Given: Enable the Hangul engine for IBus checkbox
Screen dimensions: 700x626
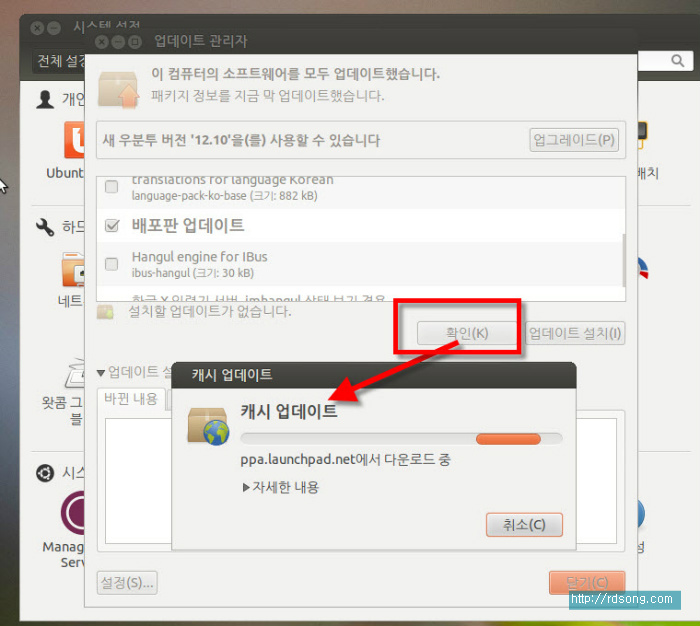Looking at the screenshot, I should click(x=112, y=264).
